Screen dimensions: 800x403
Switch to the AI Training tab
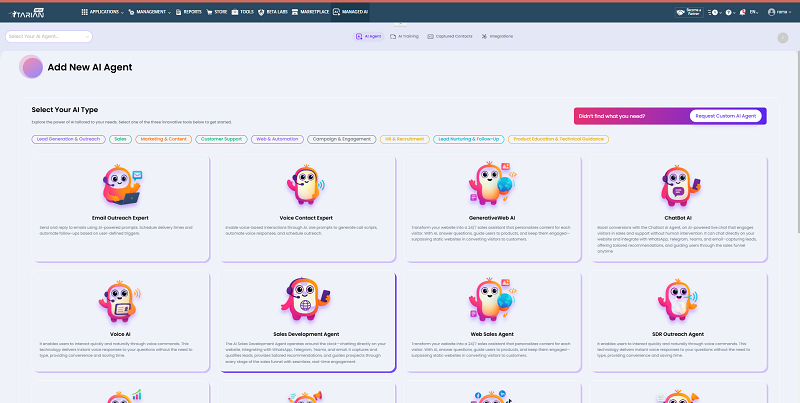click(x=404, y=36)
